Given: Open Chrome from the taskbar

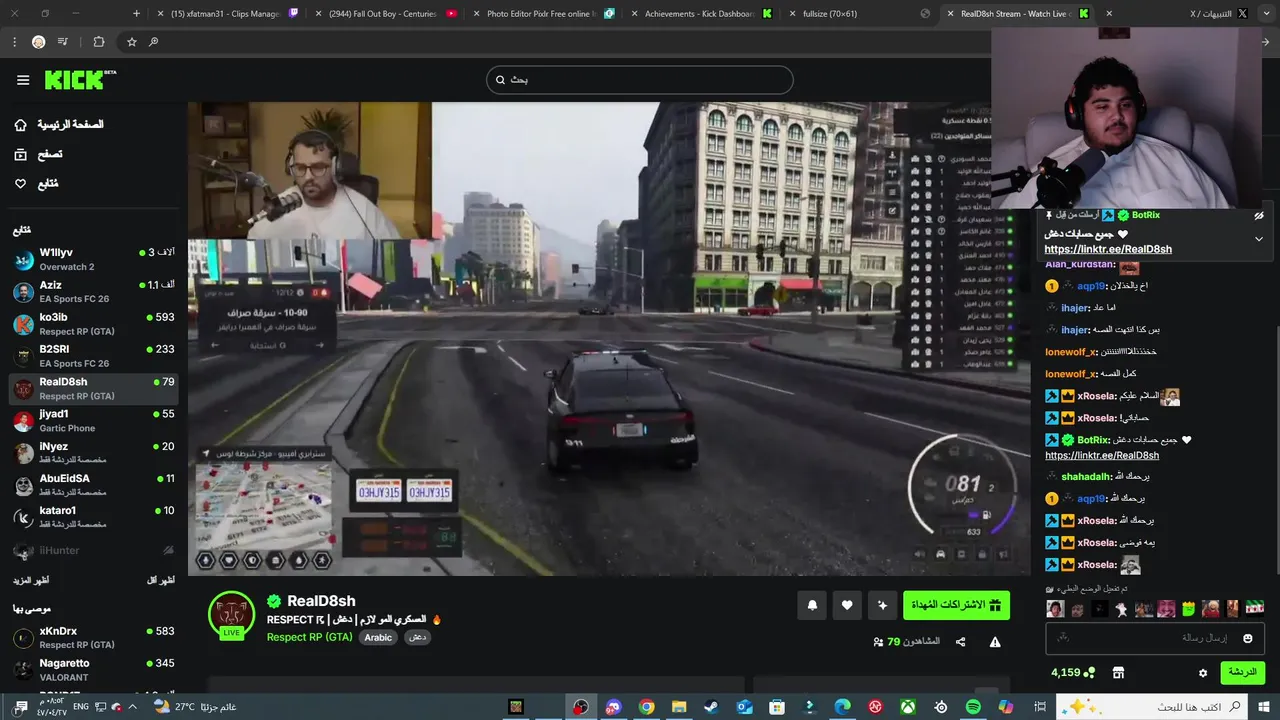Looking at the screenshot, I should [646, 707].
